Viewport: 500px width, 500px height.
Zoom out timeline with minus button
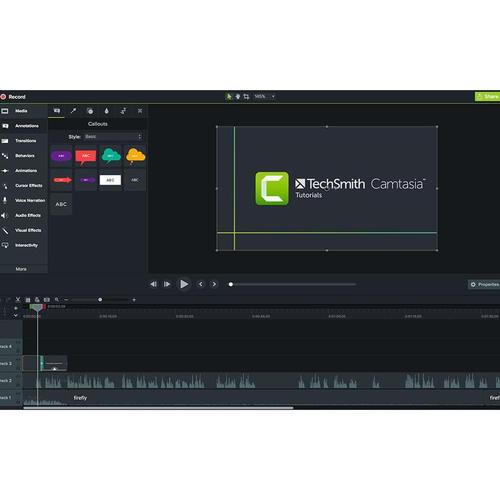(66, 300)
